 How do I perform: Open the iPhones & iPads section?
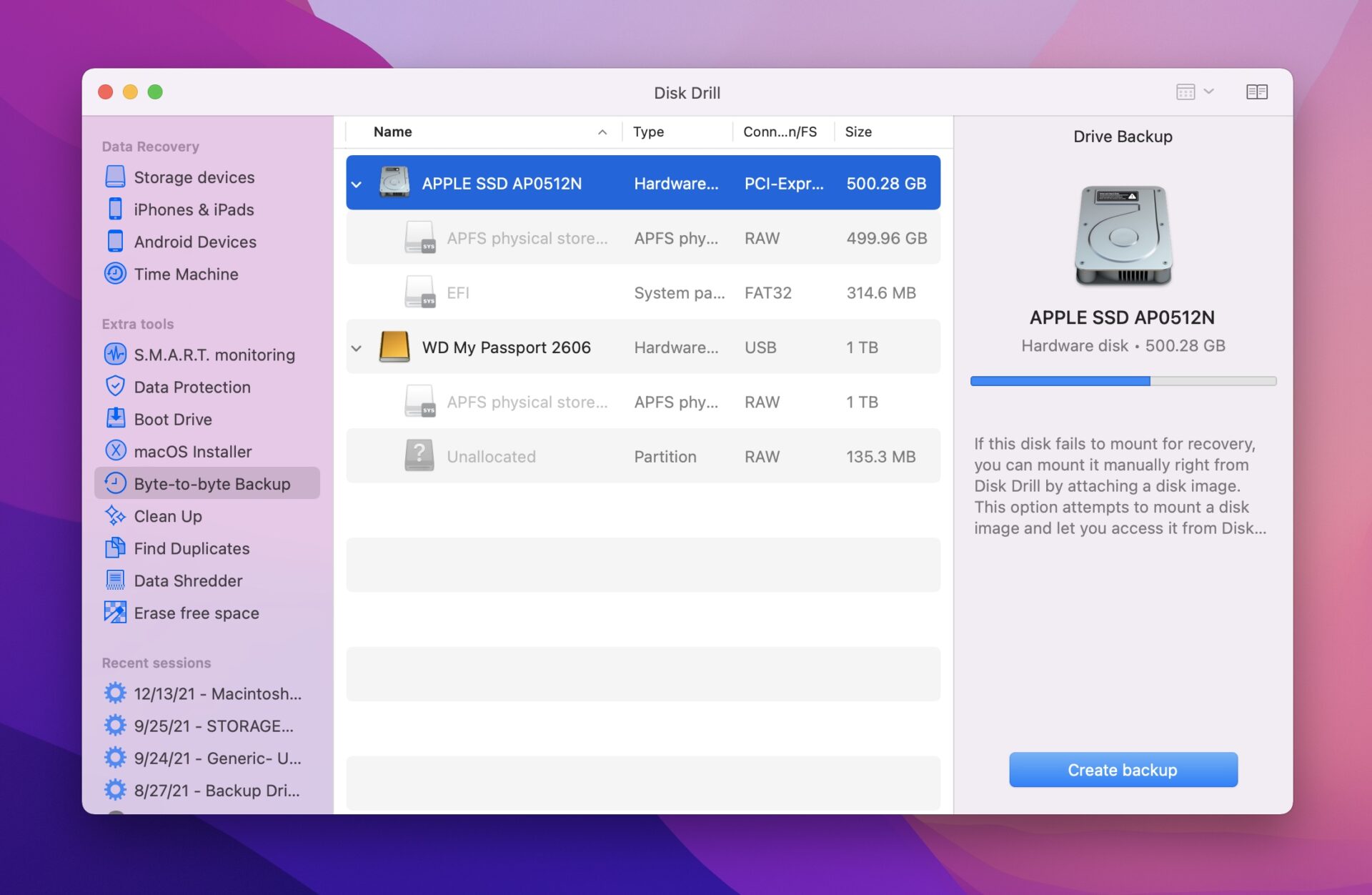pyautogui.click(x=116, y=209)
